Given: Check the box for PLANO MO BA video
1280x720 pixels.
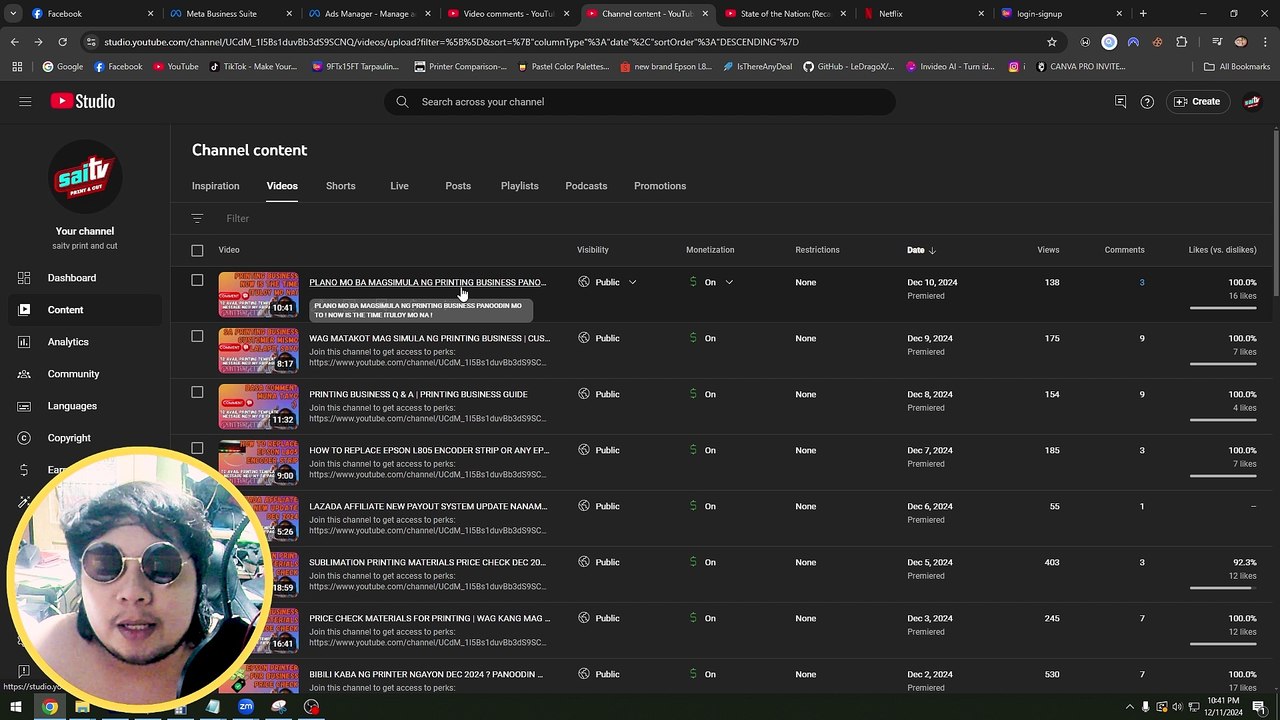Looking at the screenshot, I should pyautogui.click(x=197, y=280).
